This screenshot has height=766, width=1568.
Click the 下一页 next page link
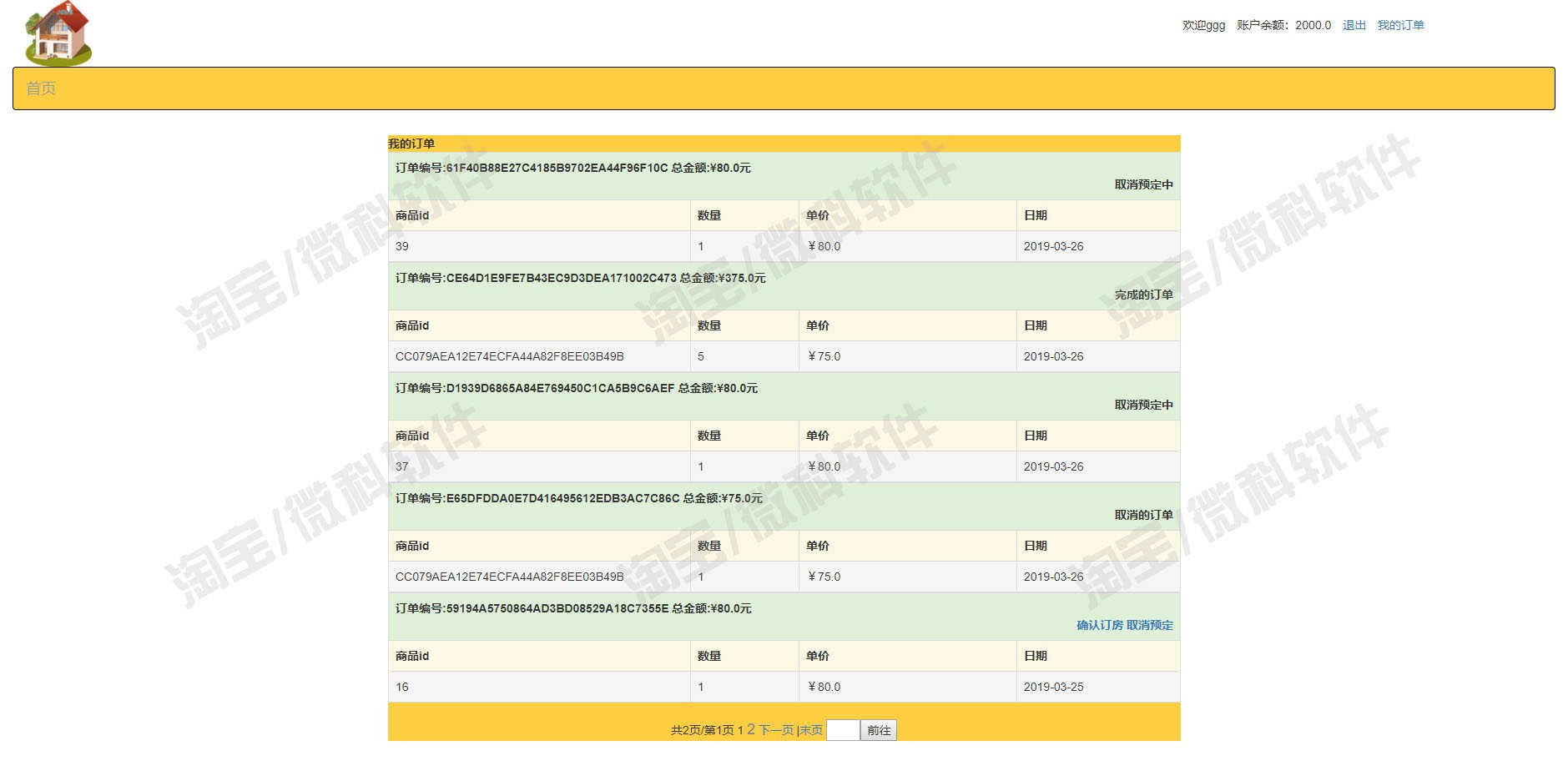point(776,730)
